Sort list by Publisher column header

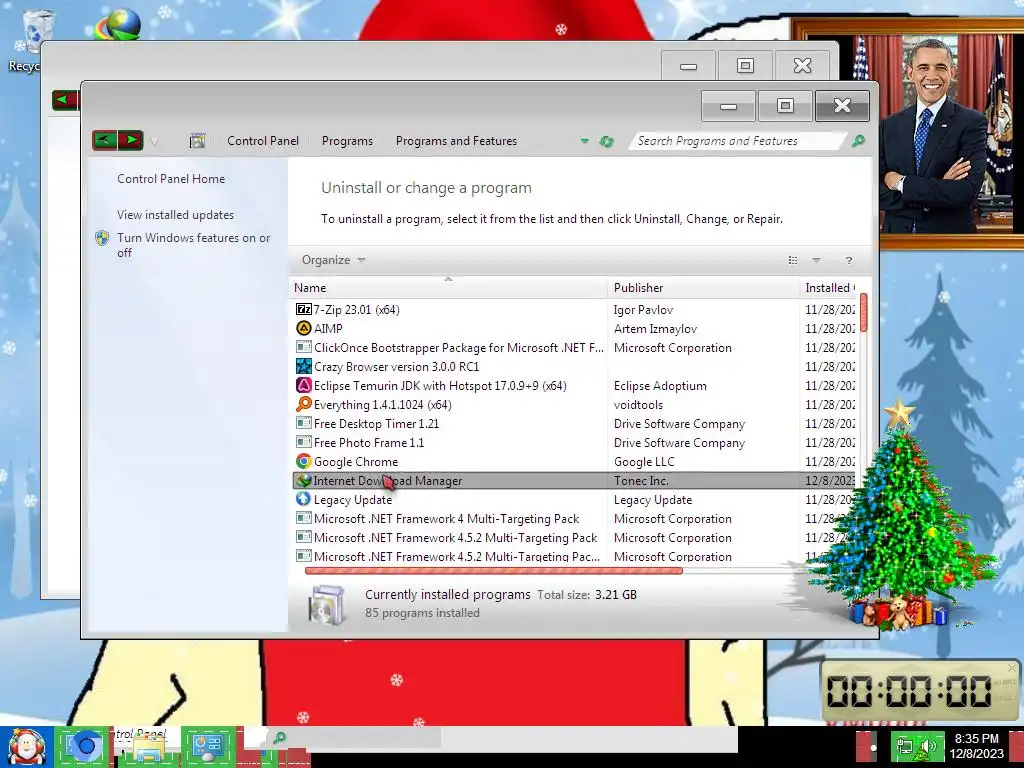coord(703,287)
